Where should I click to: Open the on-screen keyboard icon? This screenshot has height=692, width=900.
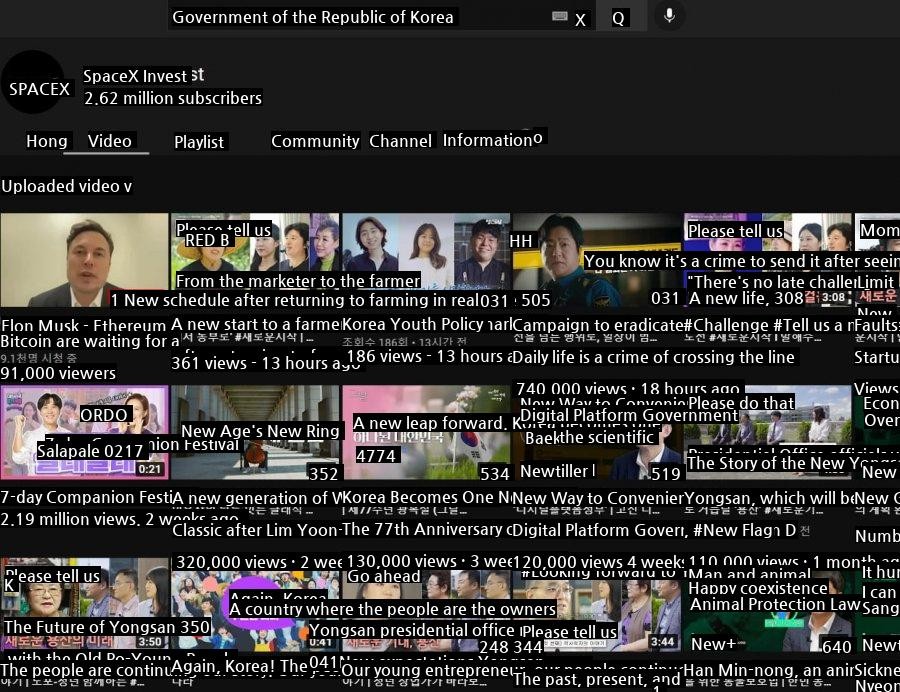click(560, 17)
